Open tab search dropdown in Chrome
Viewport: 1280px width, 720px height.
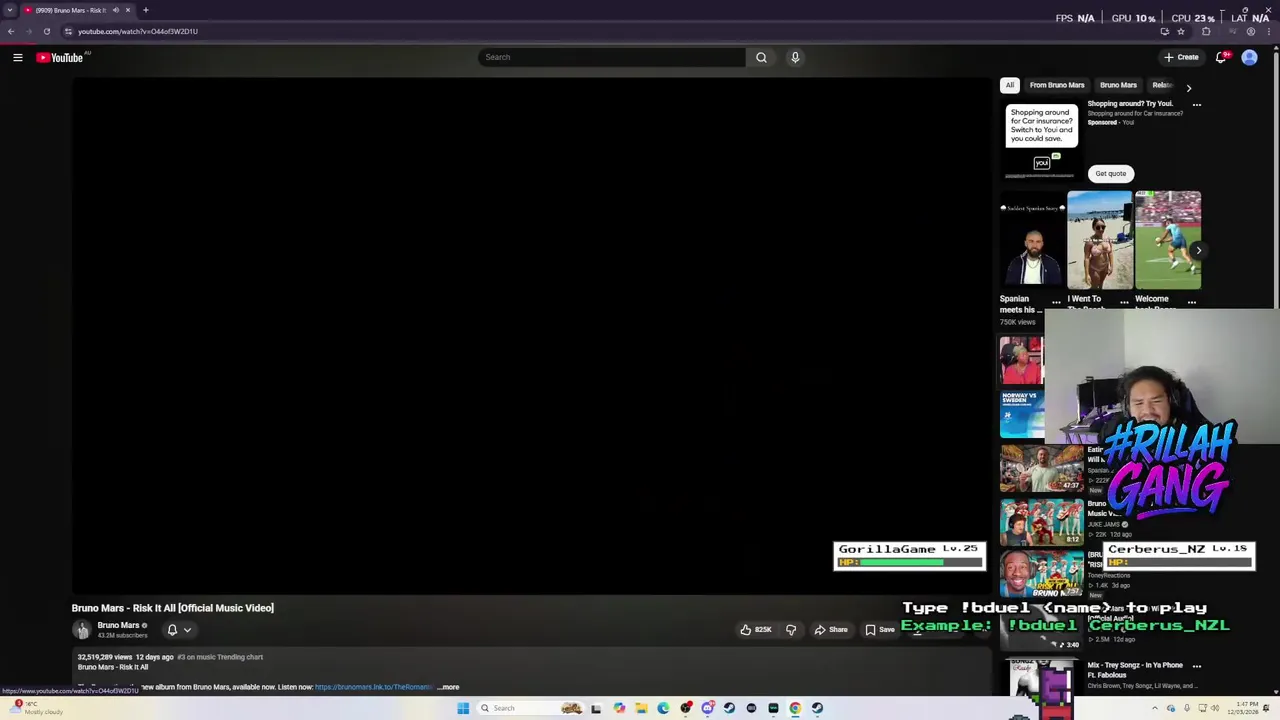pos(10,10)
